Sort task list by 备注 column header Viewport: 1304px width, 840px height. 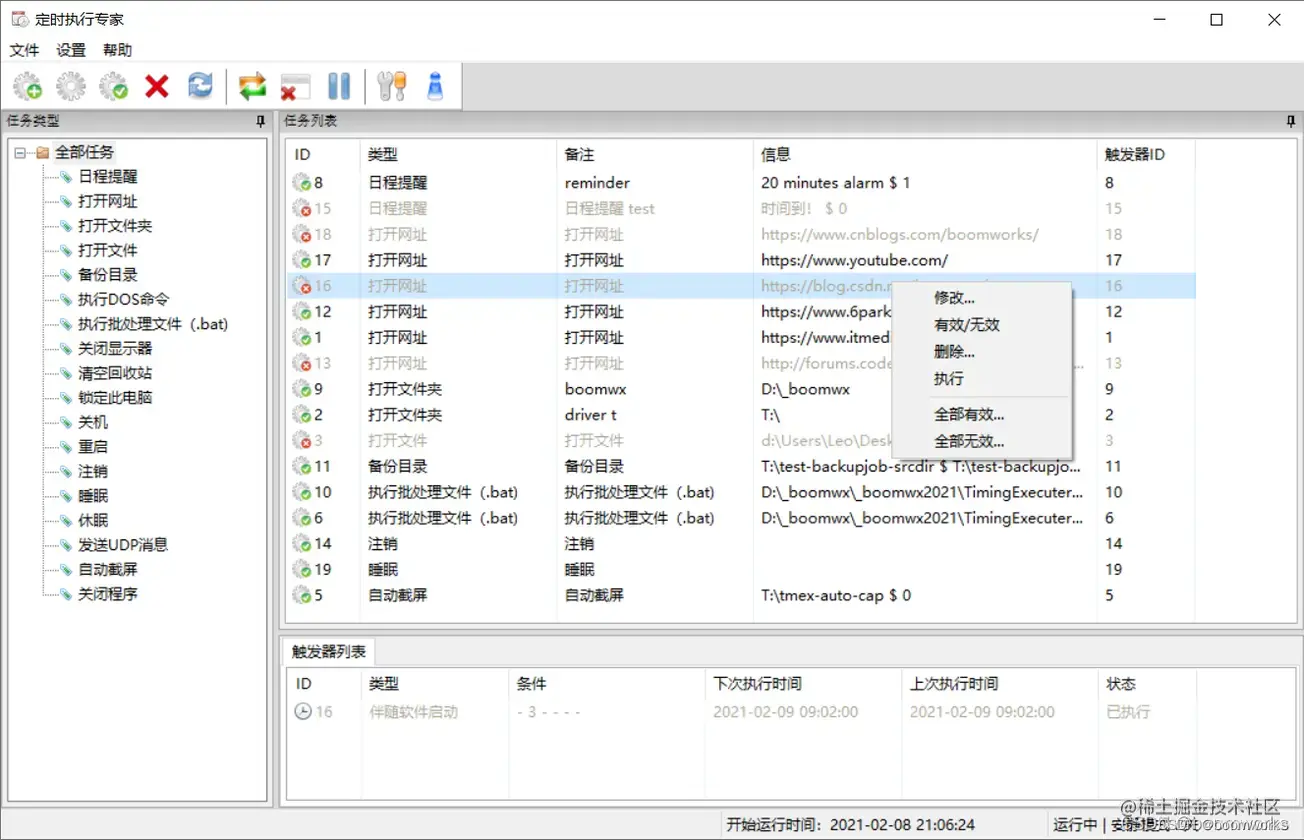pyautogui.click(x=654, y=155)
